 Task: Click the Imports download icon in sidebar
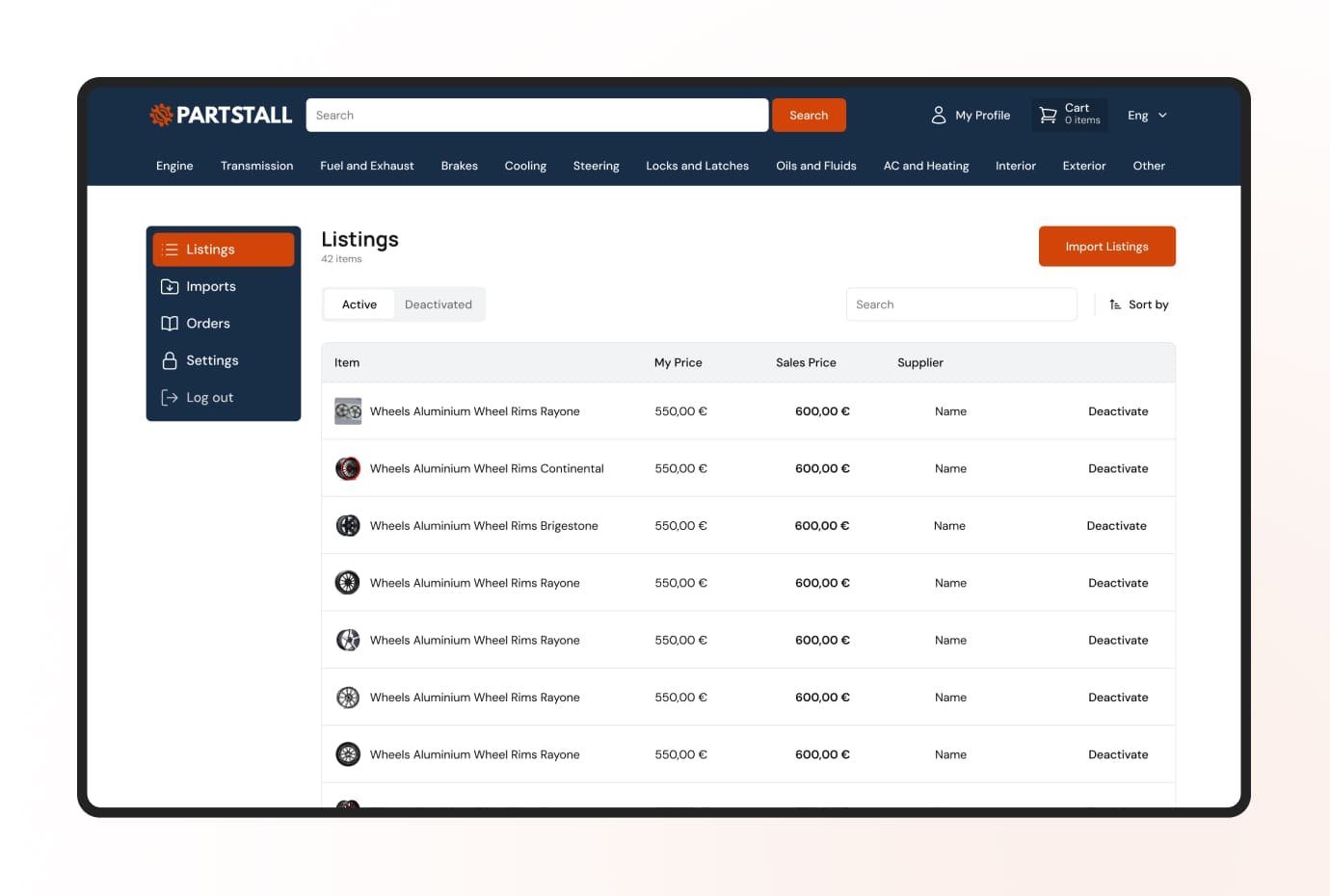[x=170, y=286]
